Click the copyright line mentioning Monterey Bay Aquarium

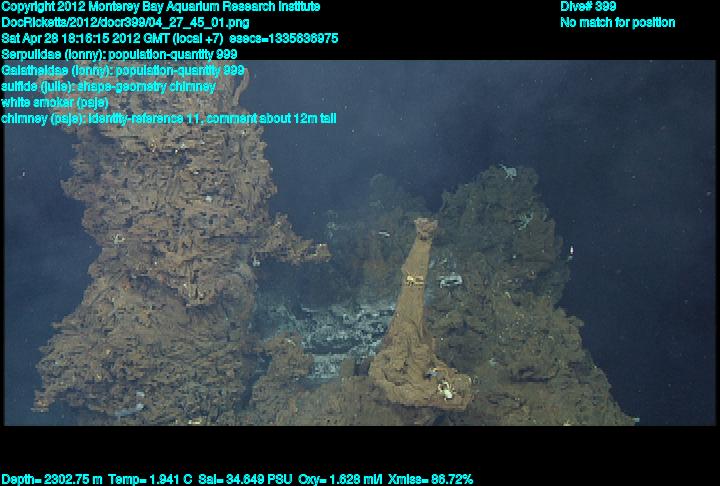pos(161,6)
